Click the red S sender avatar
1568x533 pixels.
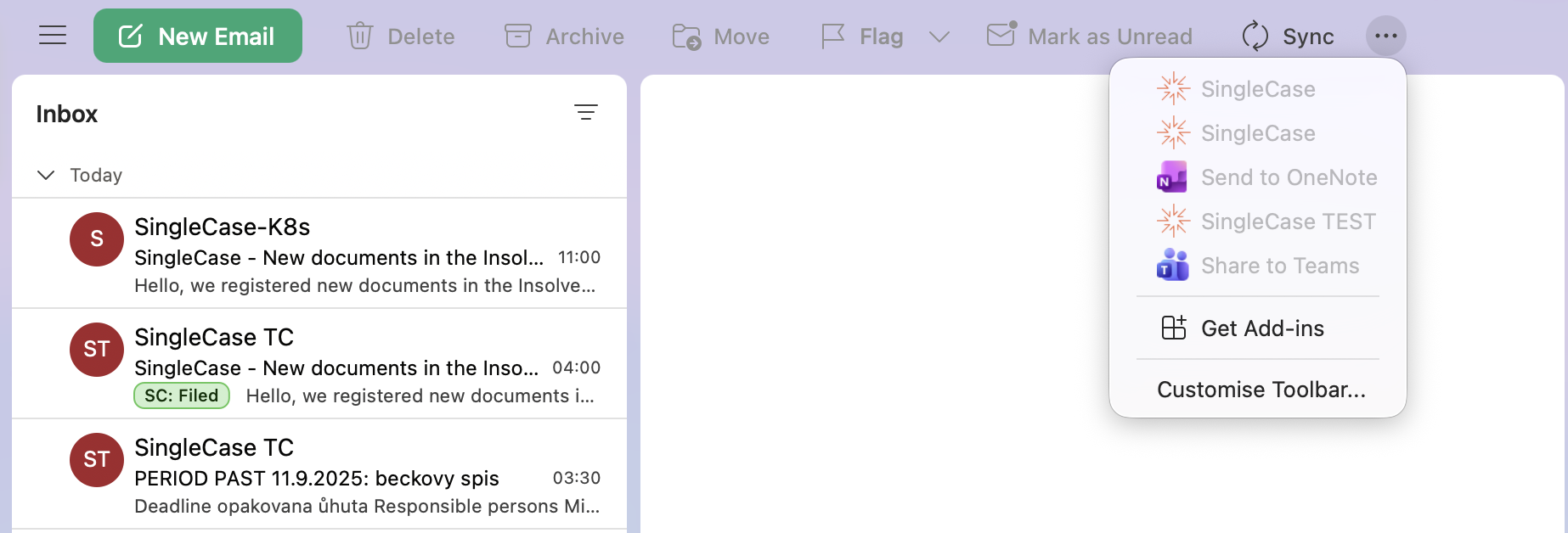click(x=97, y=239)
